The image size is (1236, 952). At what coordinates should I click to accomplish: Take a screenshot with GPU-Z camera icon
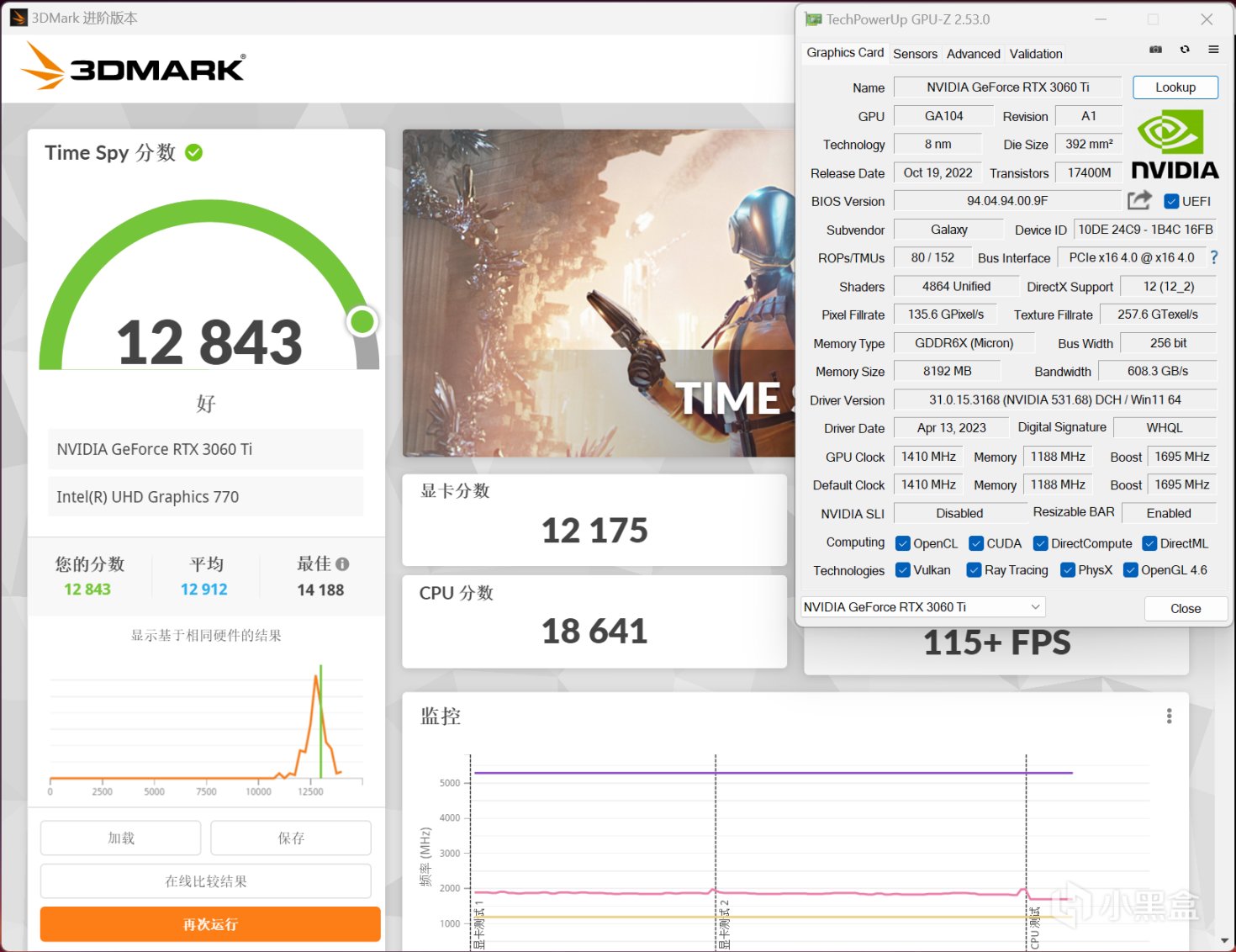[x=1156, y=50]
